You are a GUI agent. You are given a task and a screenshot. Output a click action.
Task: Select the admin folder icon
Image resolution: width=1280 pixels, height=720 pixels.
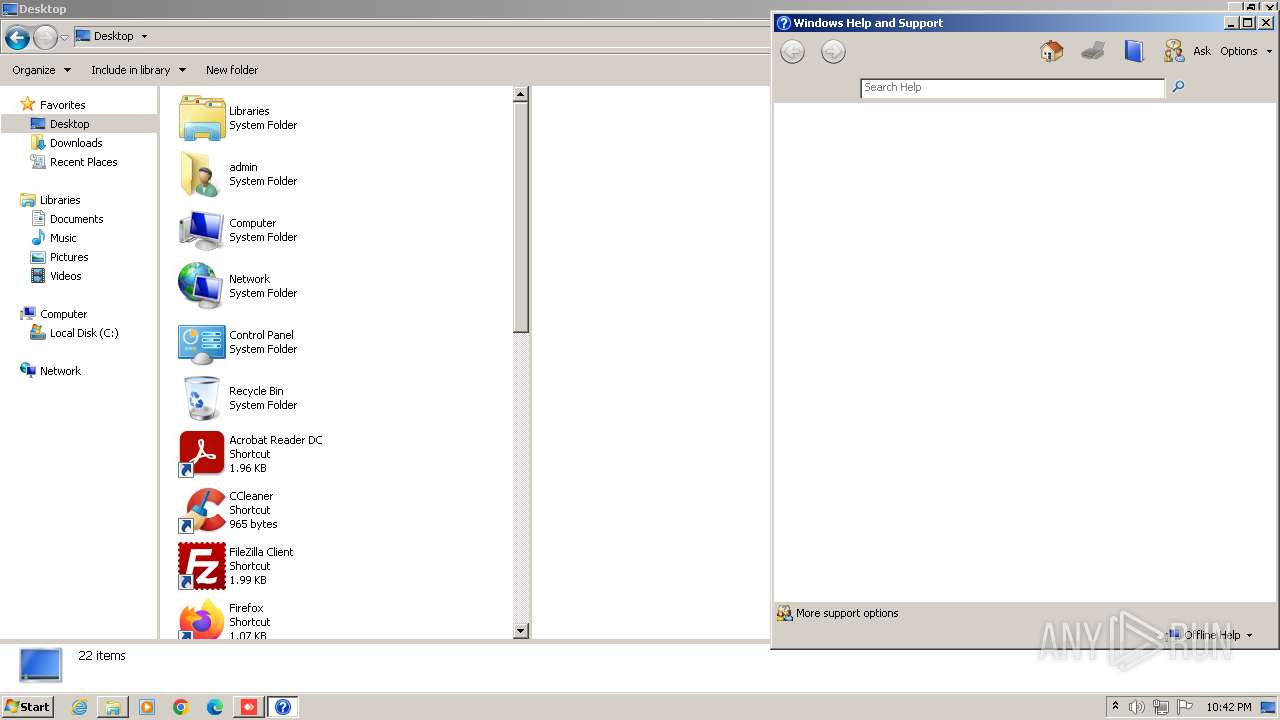click(202, 174)
